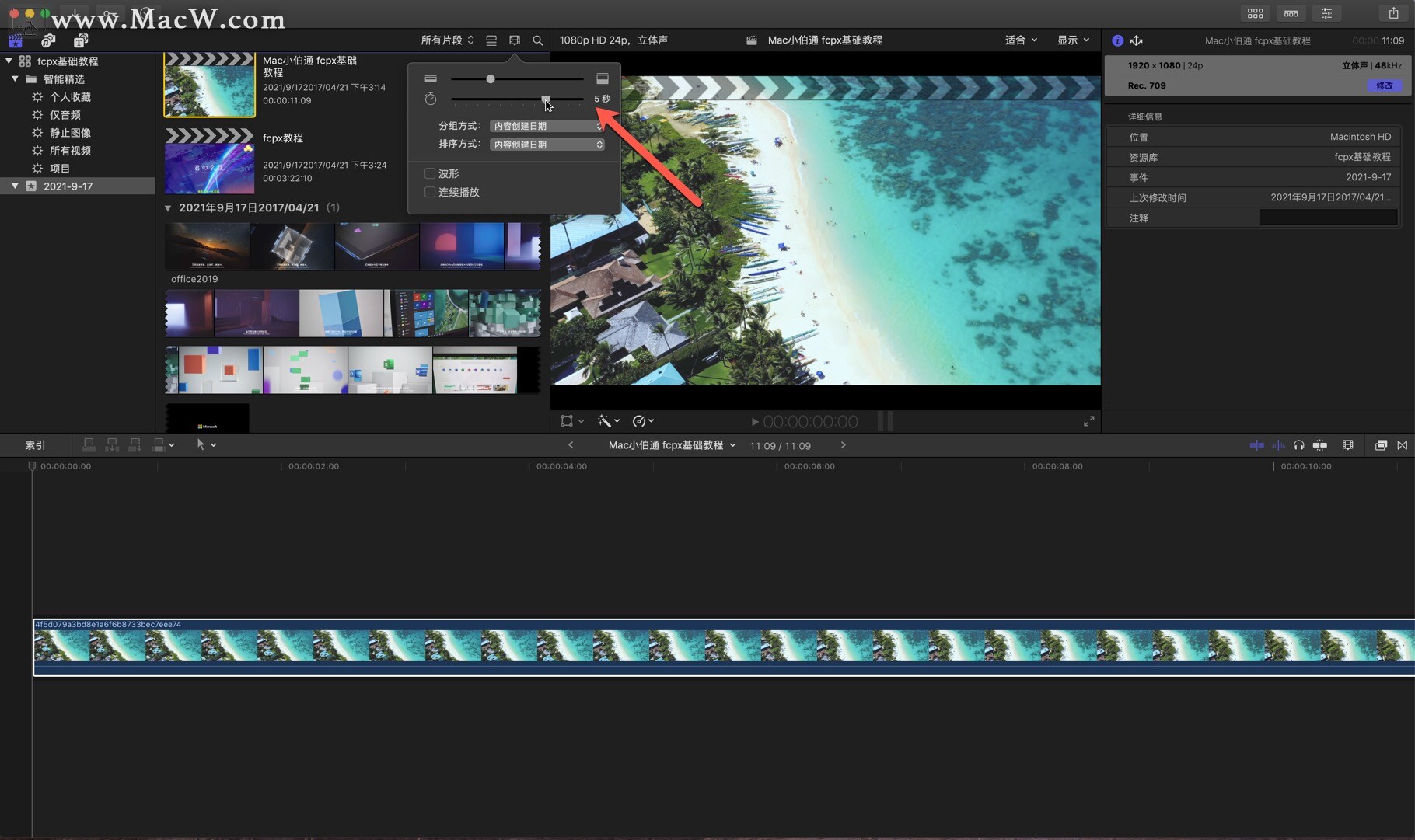Click the 修改 modify button

1385,85
